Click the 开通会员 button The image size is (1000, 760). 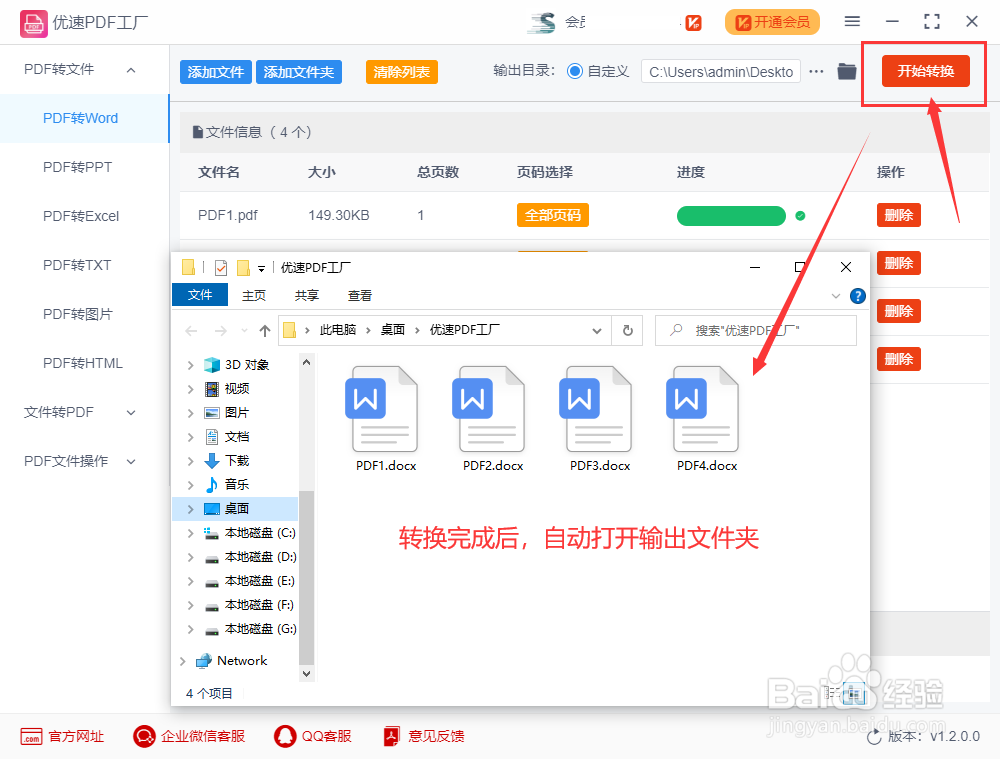772,22
